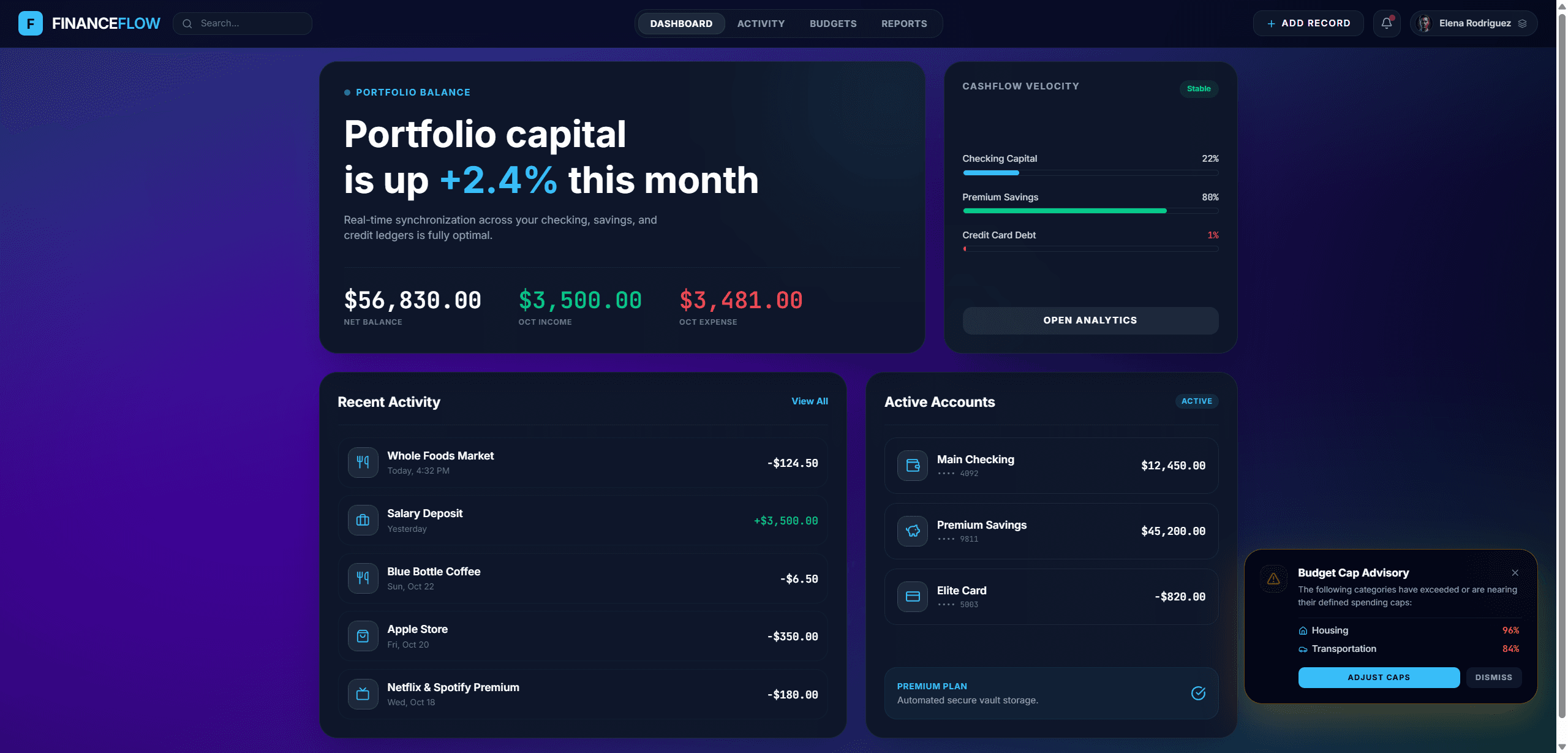
Task: Click the Whole Foods Market utensils icon
Action: coord(363,463)
